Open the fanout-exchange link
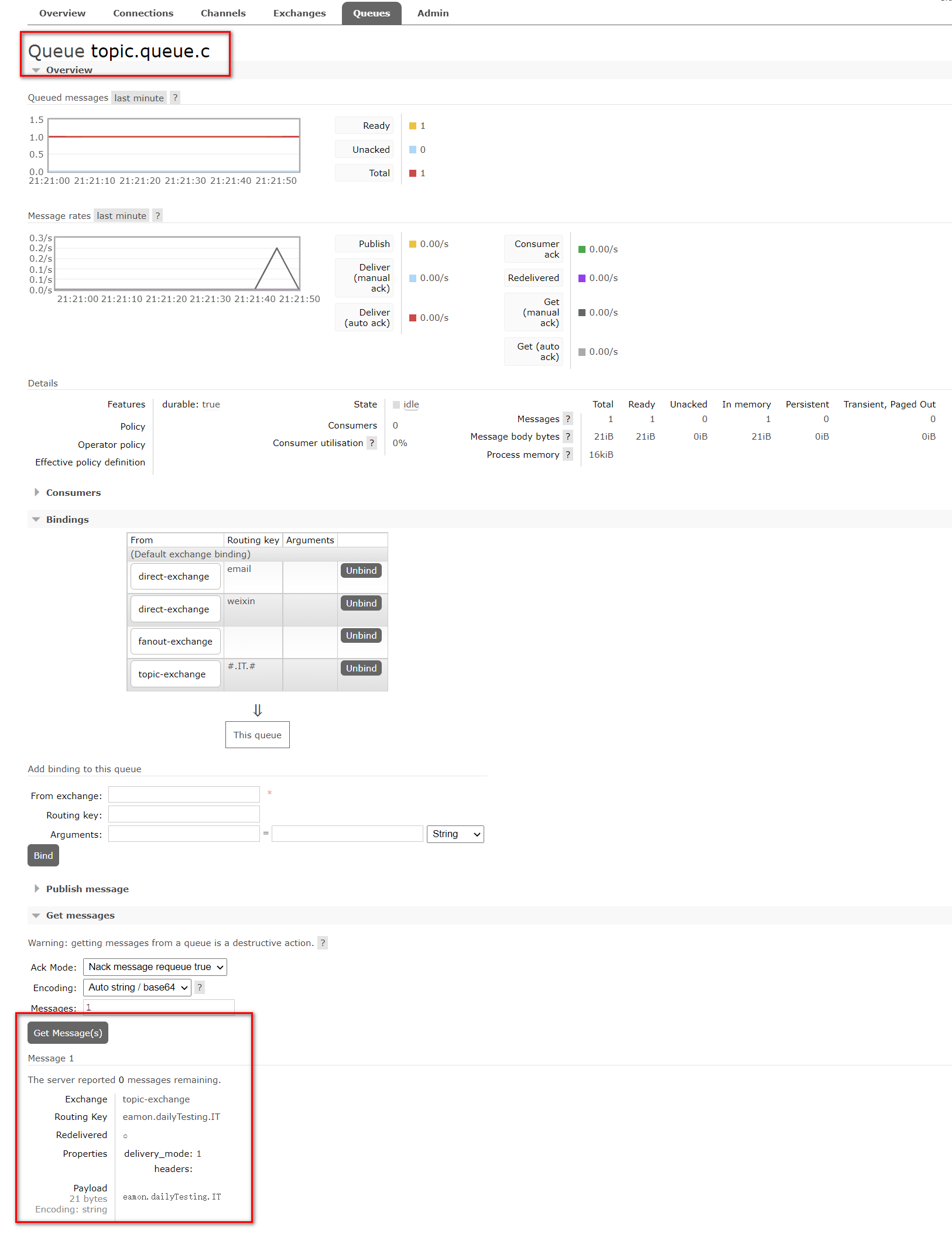 176,641
